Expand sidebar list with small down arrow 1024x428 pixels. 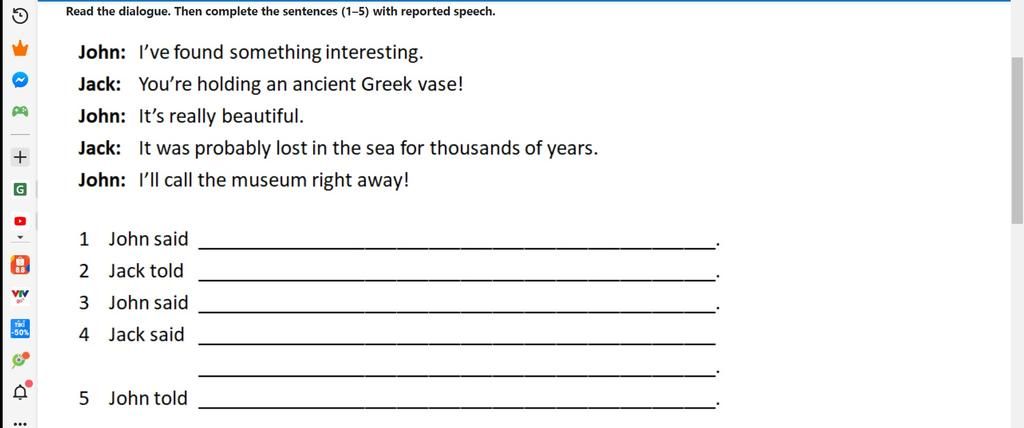pyautogui.click(x=21, y=238)
